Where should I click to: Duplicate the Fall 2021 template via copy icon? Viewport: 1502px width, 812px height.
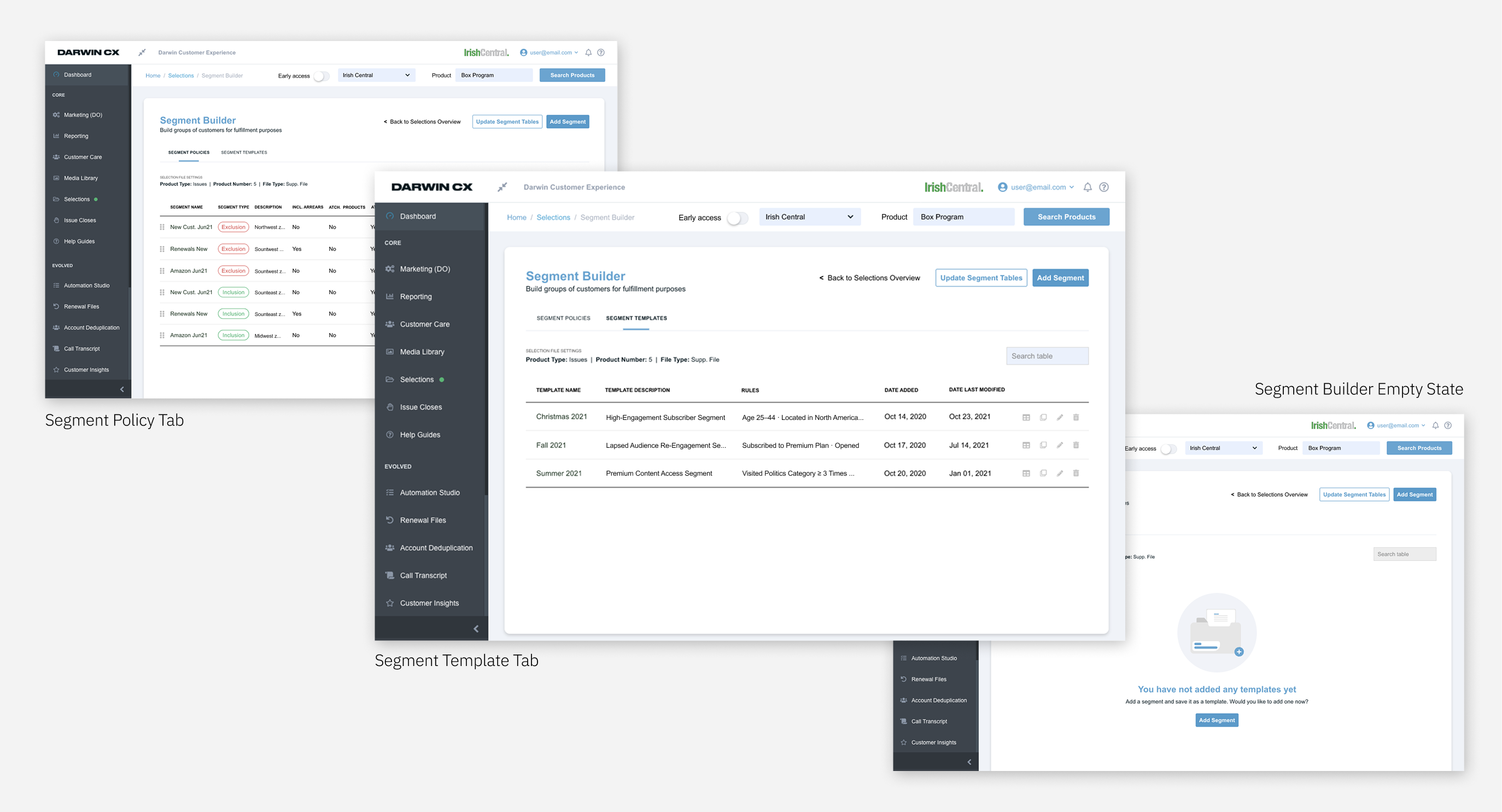coord(1043,445)
